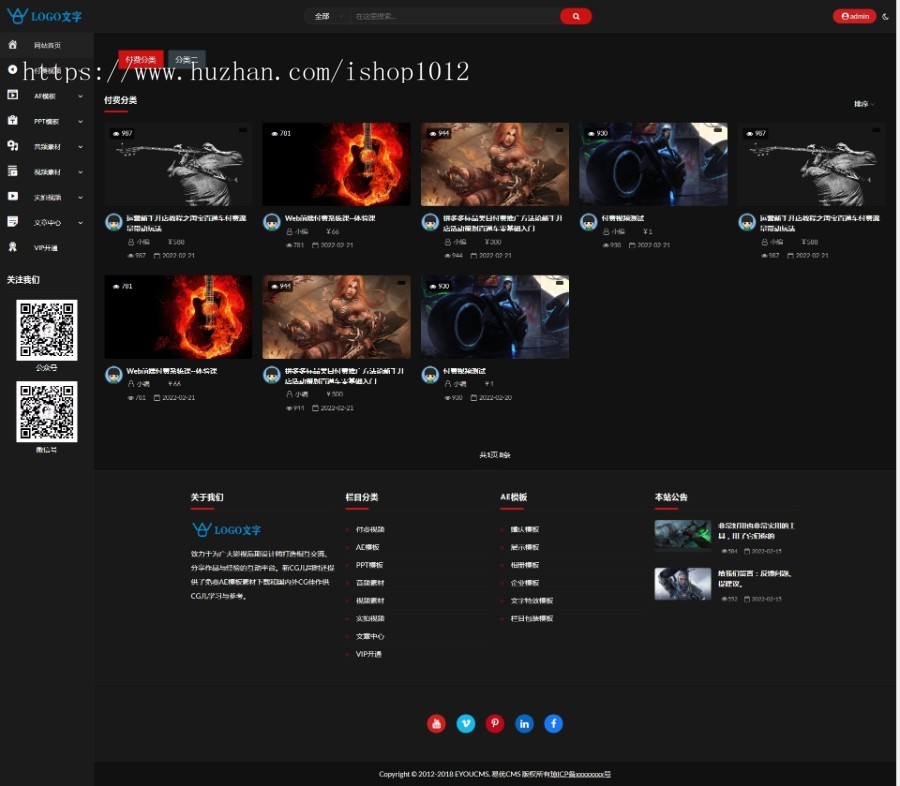Toggle dark mode with the moon icon
Viewport: 900px width, 786px height.
coord(886,16)
